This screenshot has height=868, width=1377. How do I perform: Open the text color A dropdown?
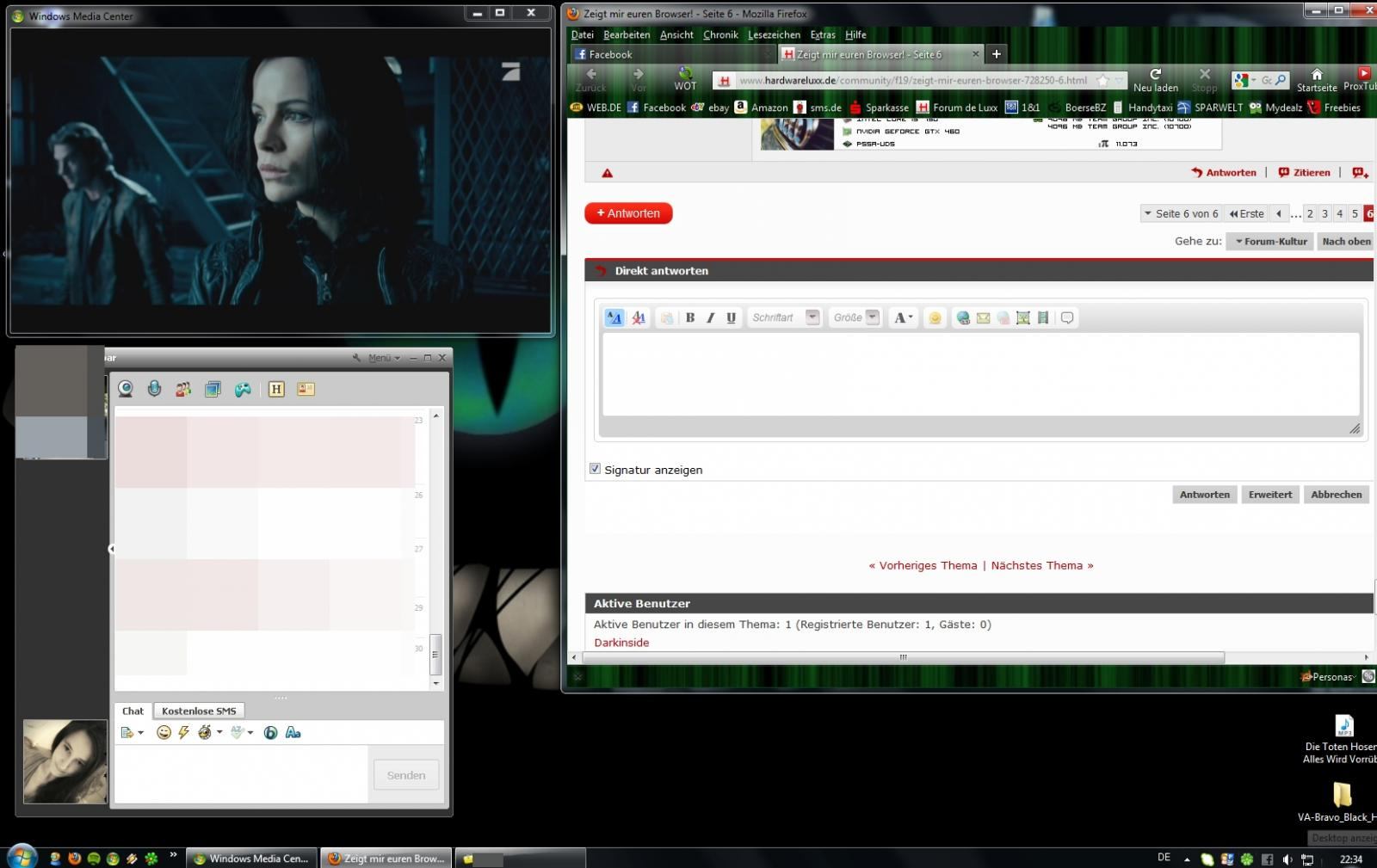click(x=903, y=317)
